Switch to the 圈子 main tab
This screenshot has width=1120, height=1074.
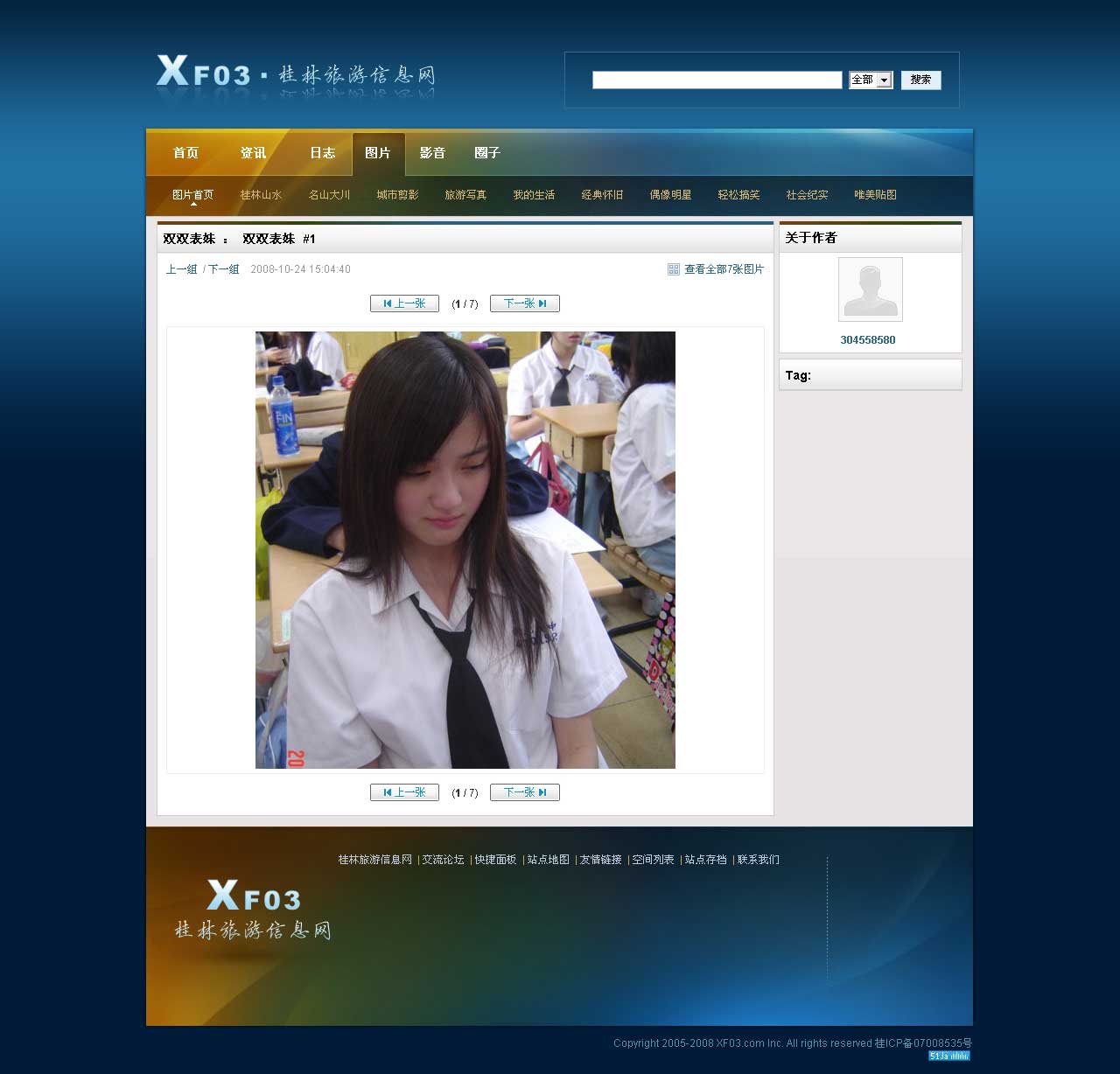click(x=487, y=153)
